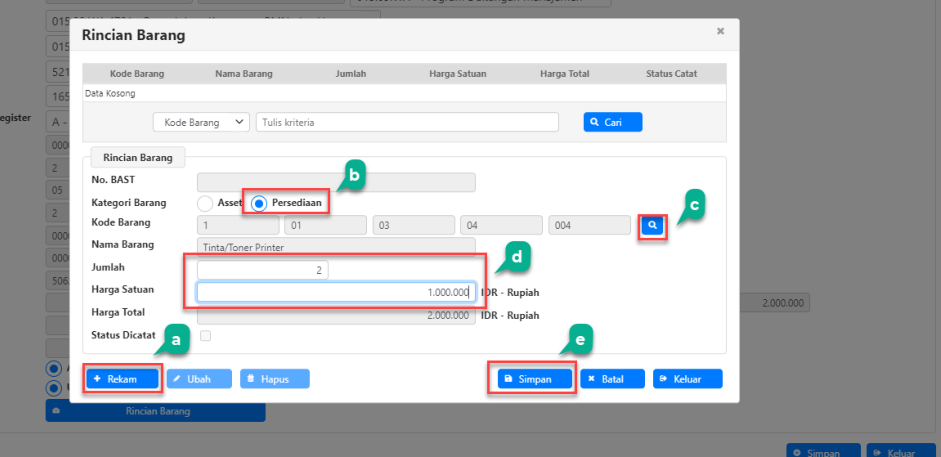Focus the Jumlah quantity field
The image size is (941, 457).
pos(263,270)
